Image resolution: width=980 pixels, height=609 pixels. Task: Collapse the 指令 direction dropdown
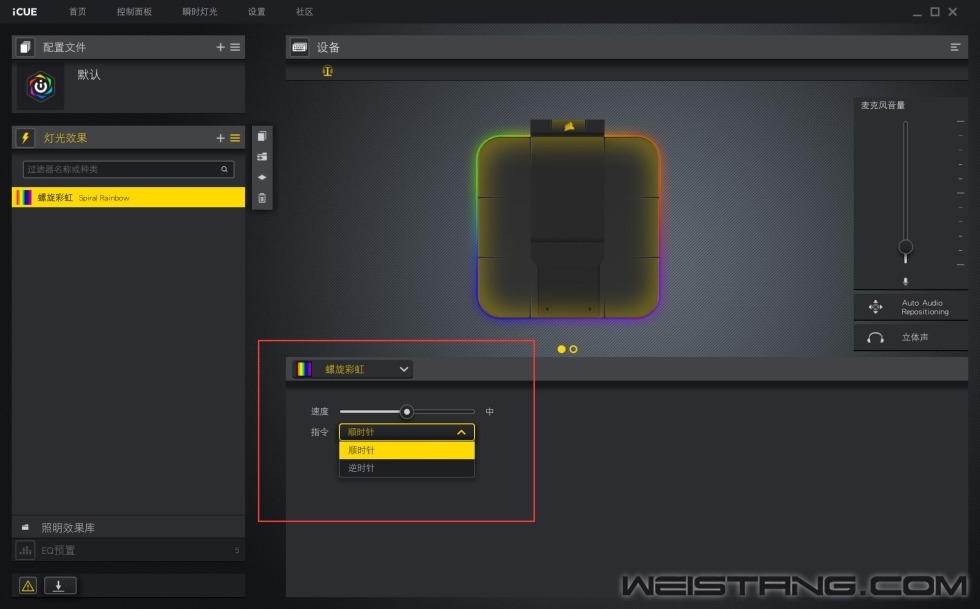[407, 432]
